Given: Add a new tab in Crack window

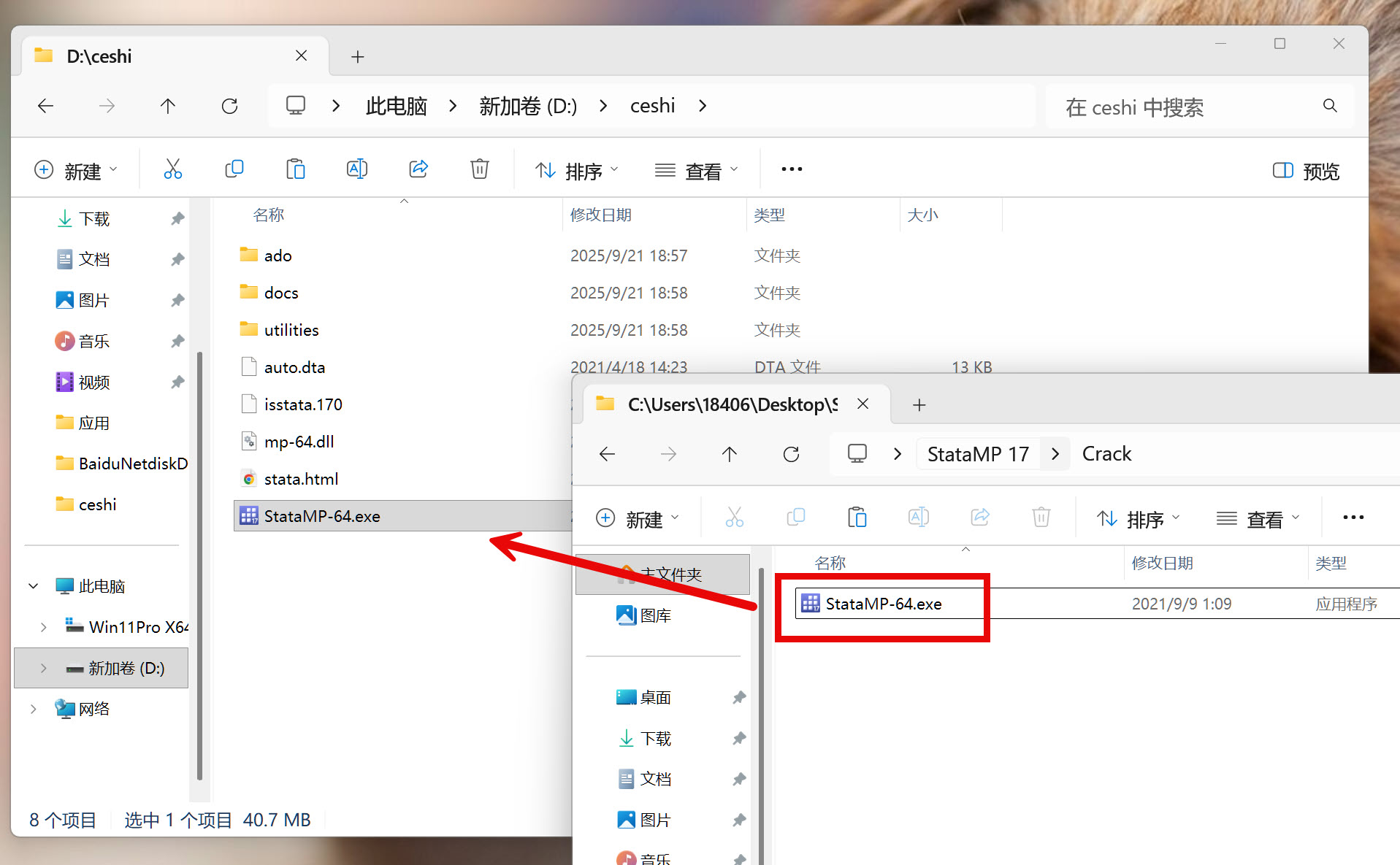Looking at the screenshot, I should tap(919, 404).
